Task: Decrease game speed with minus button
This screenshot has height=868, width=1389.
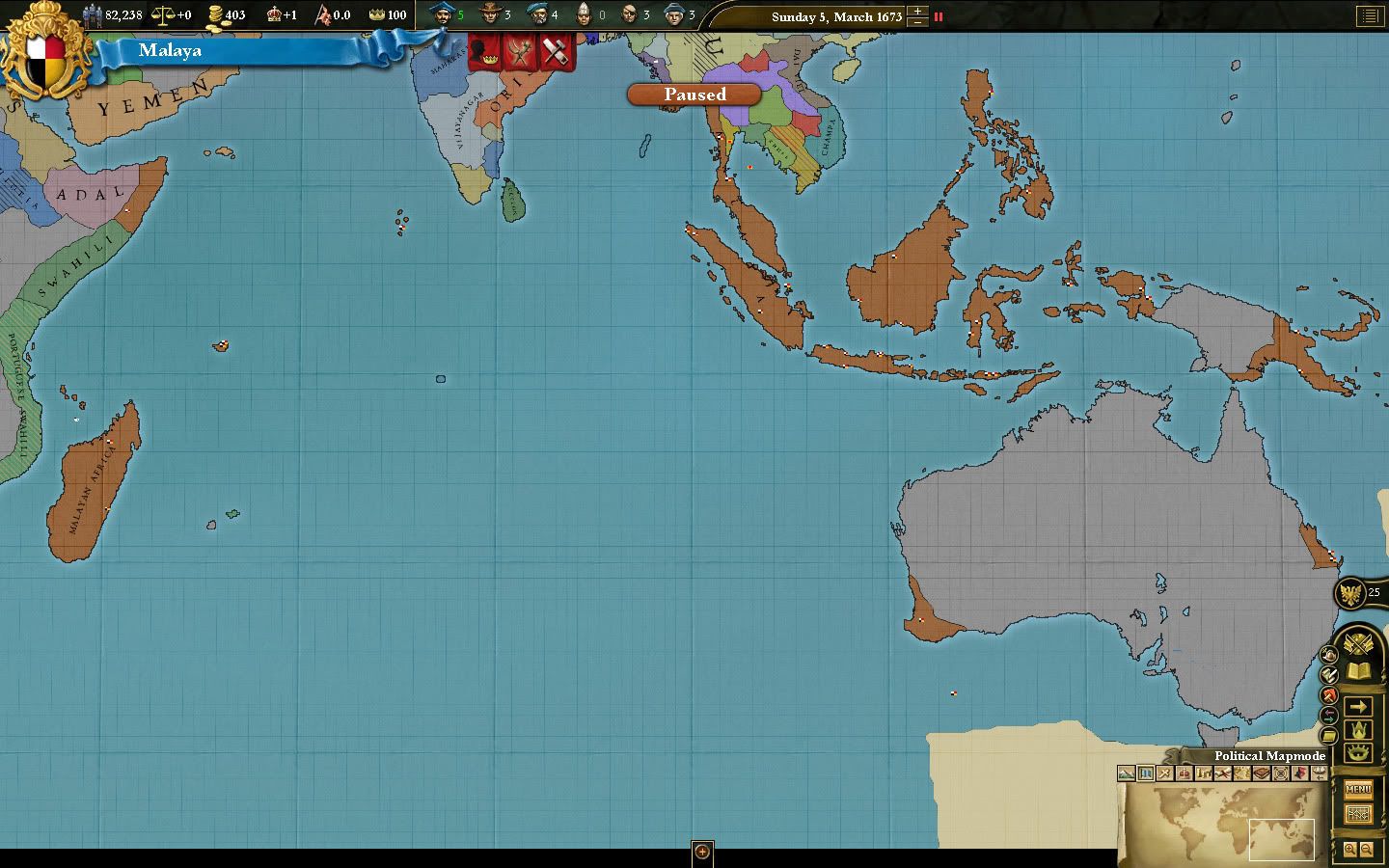Action: pos(918,21)
